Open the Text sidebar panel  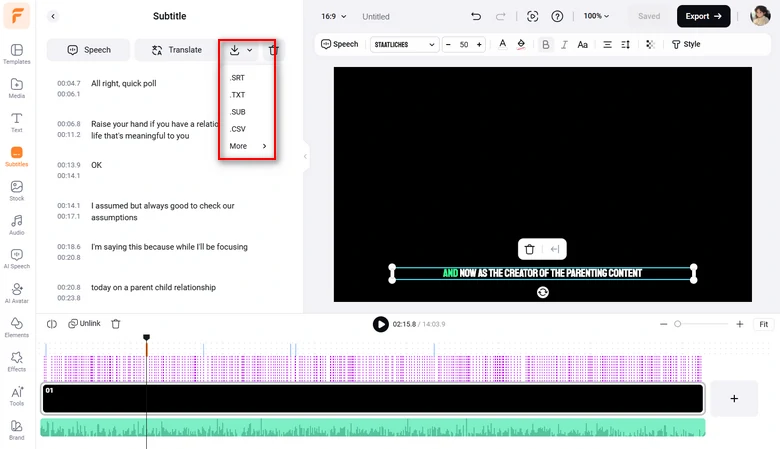[x=17, y=122]
